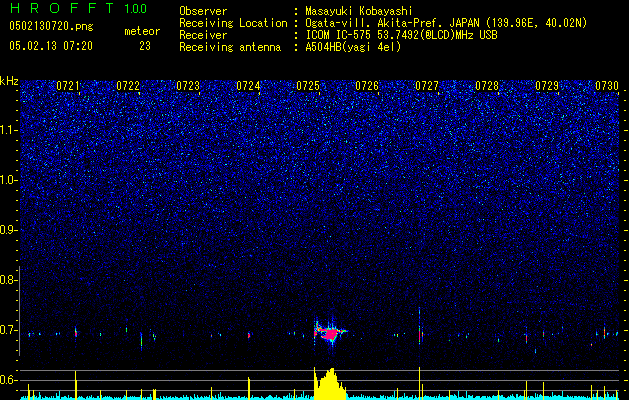Click antenna text A504HB(yagi 4el)
The width and height of the screenshot is (629, 400).
(353, 47)
